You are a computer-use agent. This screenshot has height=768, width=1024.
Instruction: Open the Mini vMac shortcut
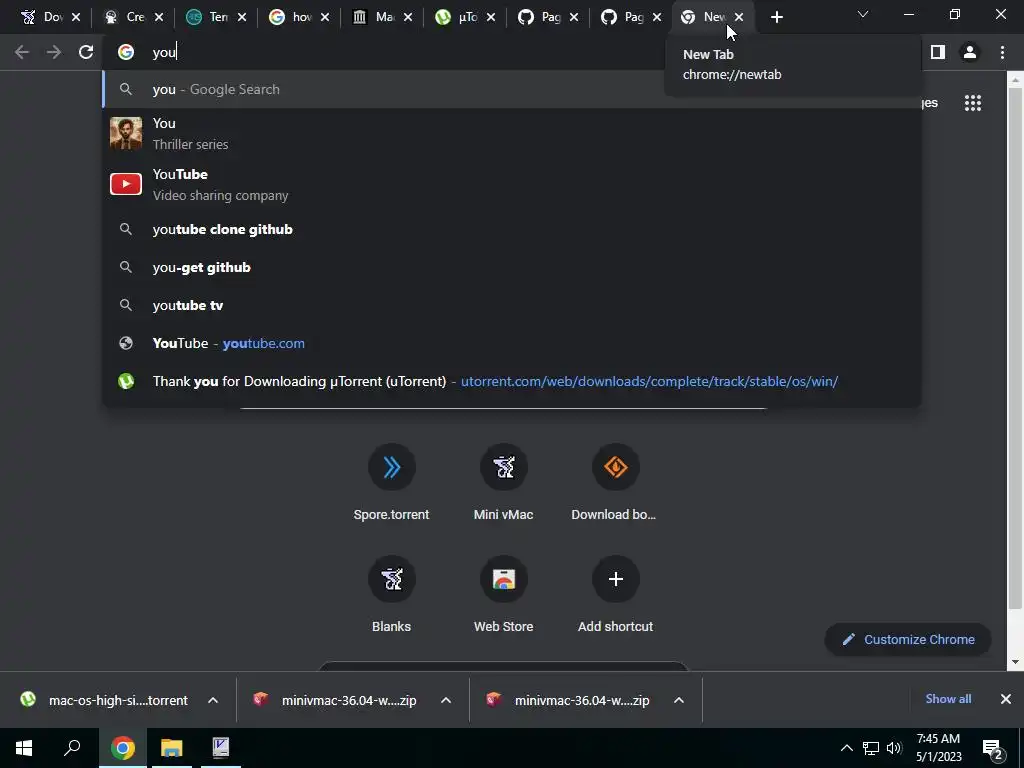coord(504,482)
